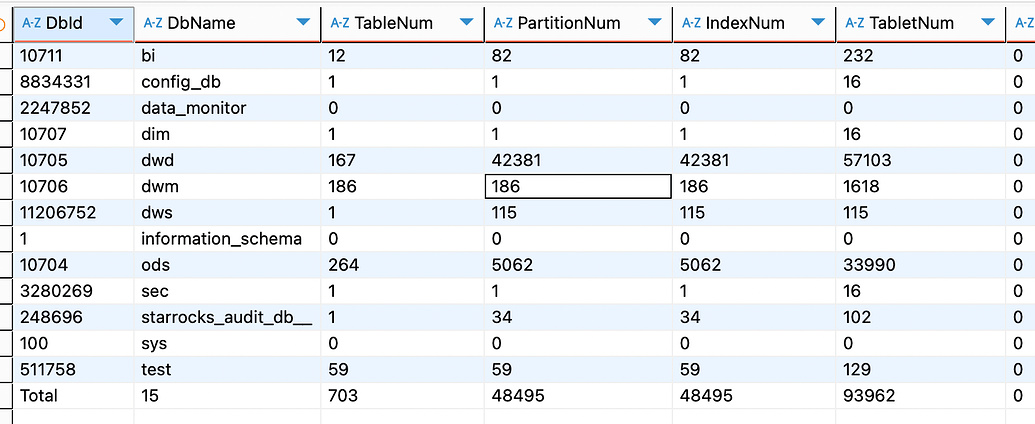Viewport: 1035px width, 424px height.
Task: Click the information_schema database name cell
Action: 221,239
